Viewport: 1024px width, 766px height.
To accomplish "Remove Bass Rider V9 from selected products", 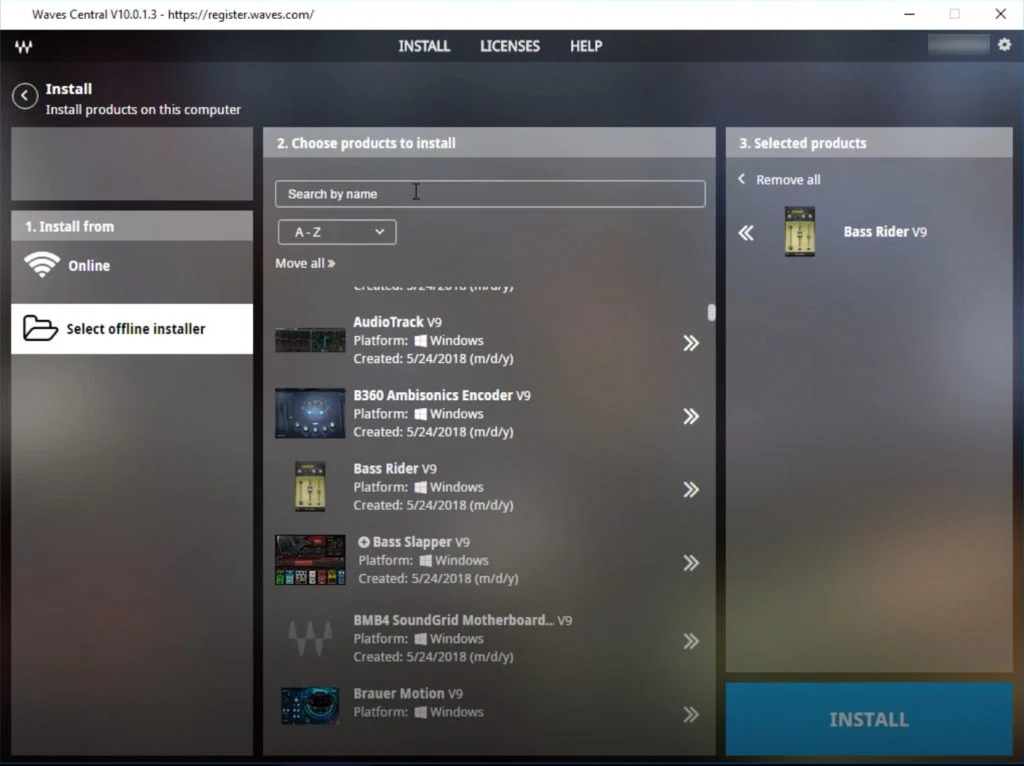I will click(746, 232).
